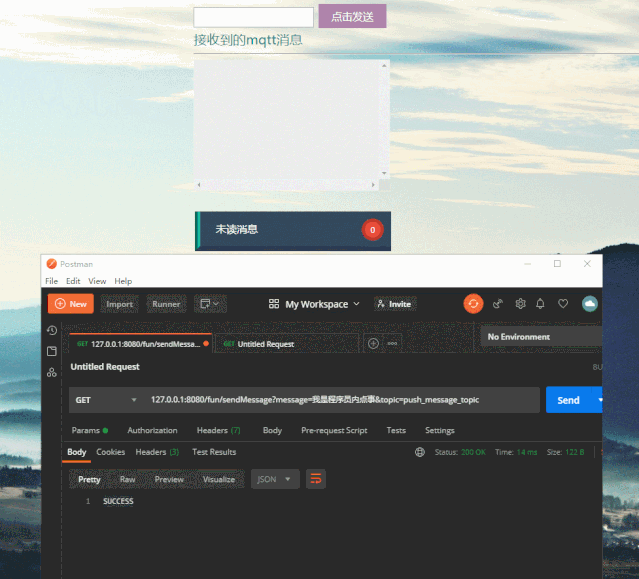Click the SUCCESS response text
The height and width of the screenshot is (579, 639).
(118, 501)
